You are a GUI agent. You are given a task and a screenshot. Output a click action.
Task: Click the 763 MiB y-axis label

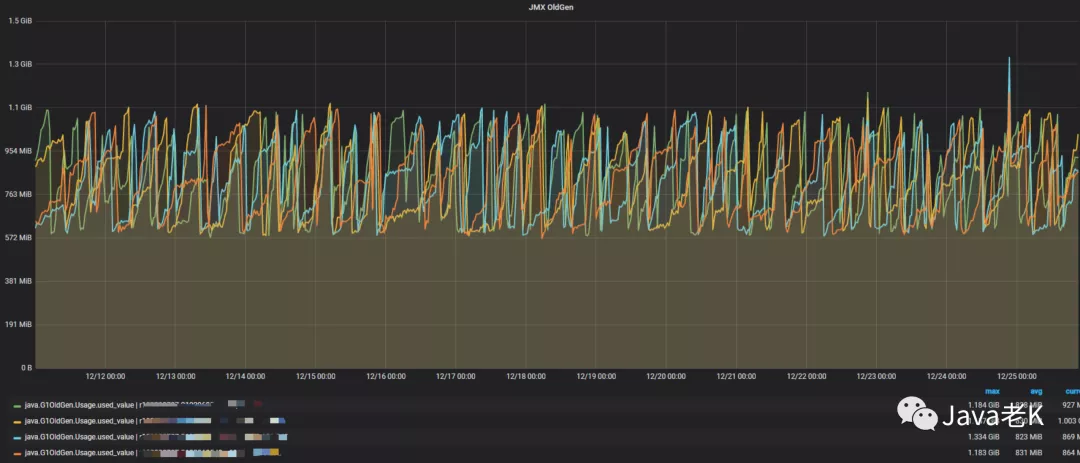point(19,194)
